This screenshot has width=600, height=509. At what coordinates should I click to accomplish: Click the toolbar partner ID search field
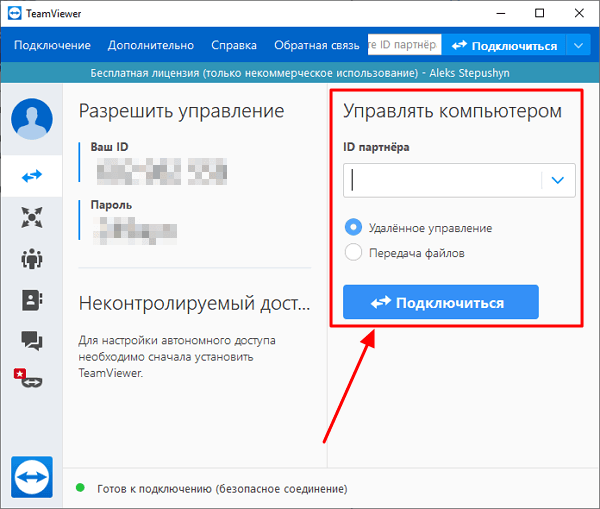tap(404, 45)
